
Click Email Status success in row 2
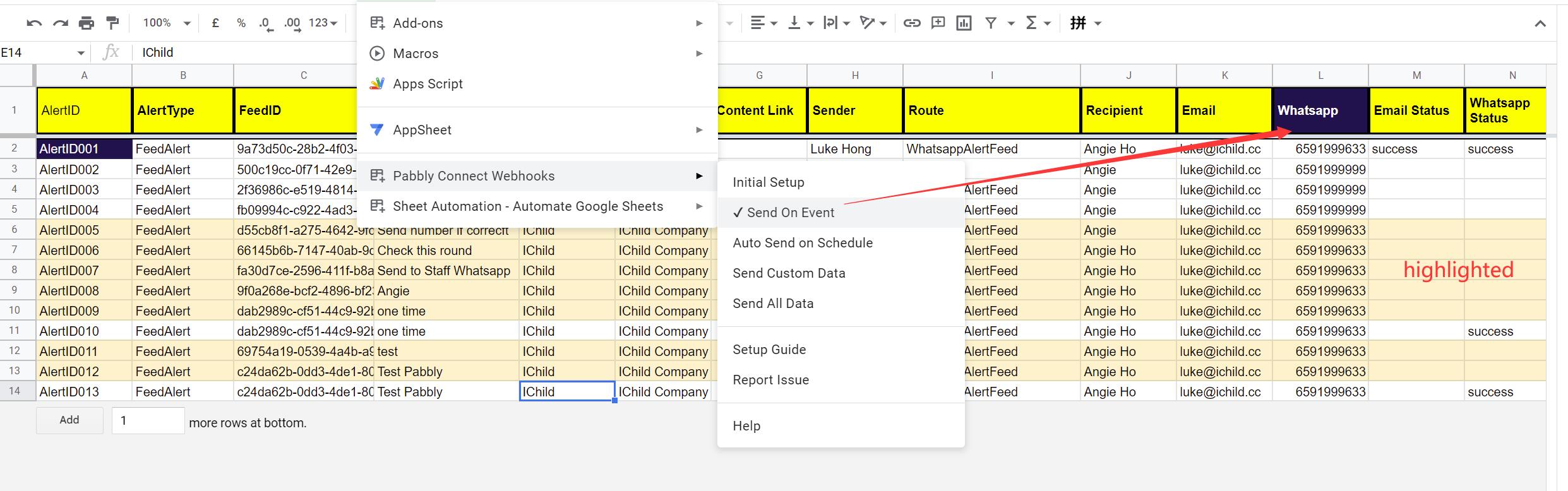1416,149
